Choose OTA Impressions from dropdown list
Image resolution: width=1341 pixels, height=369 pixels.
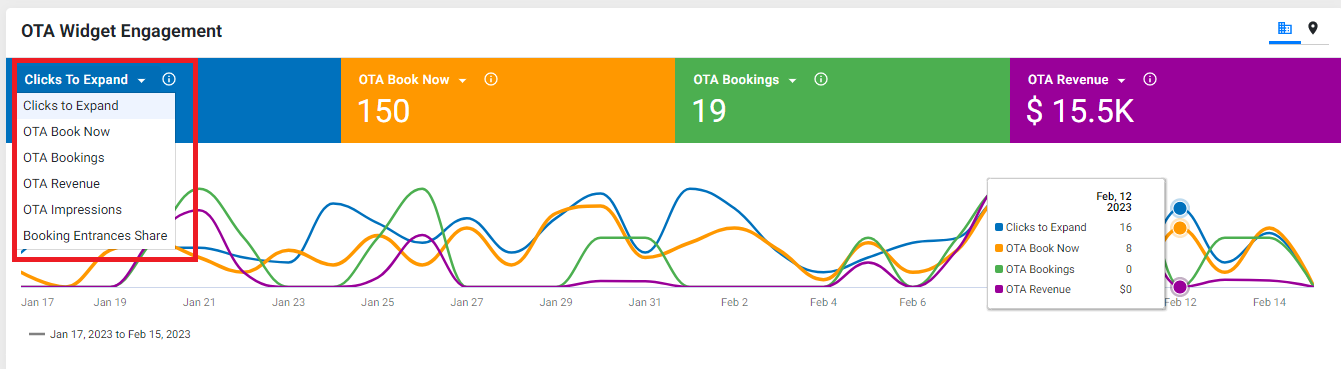pos(96,209)
